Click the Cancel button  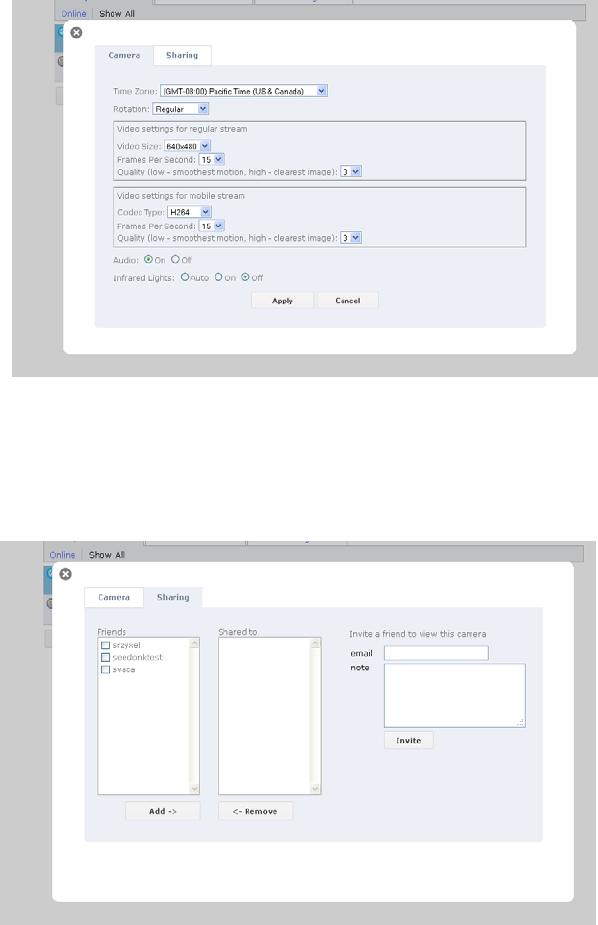point(347,300)
